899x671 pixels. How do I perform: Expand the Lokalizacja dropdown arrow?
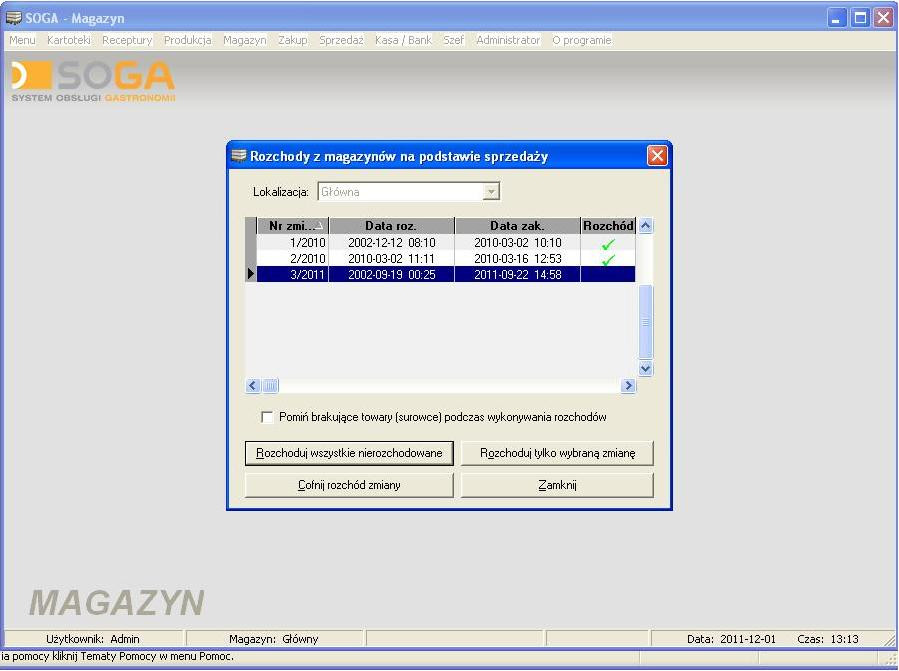point(491,192)
